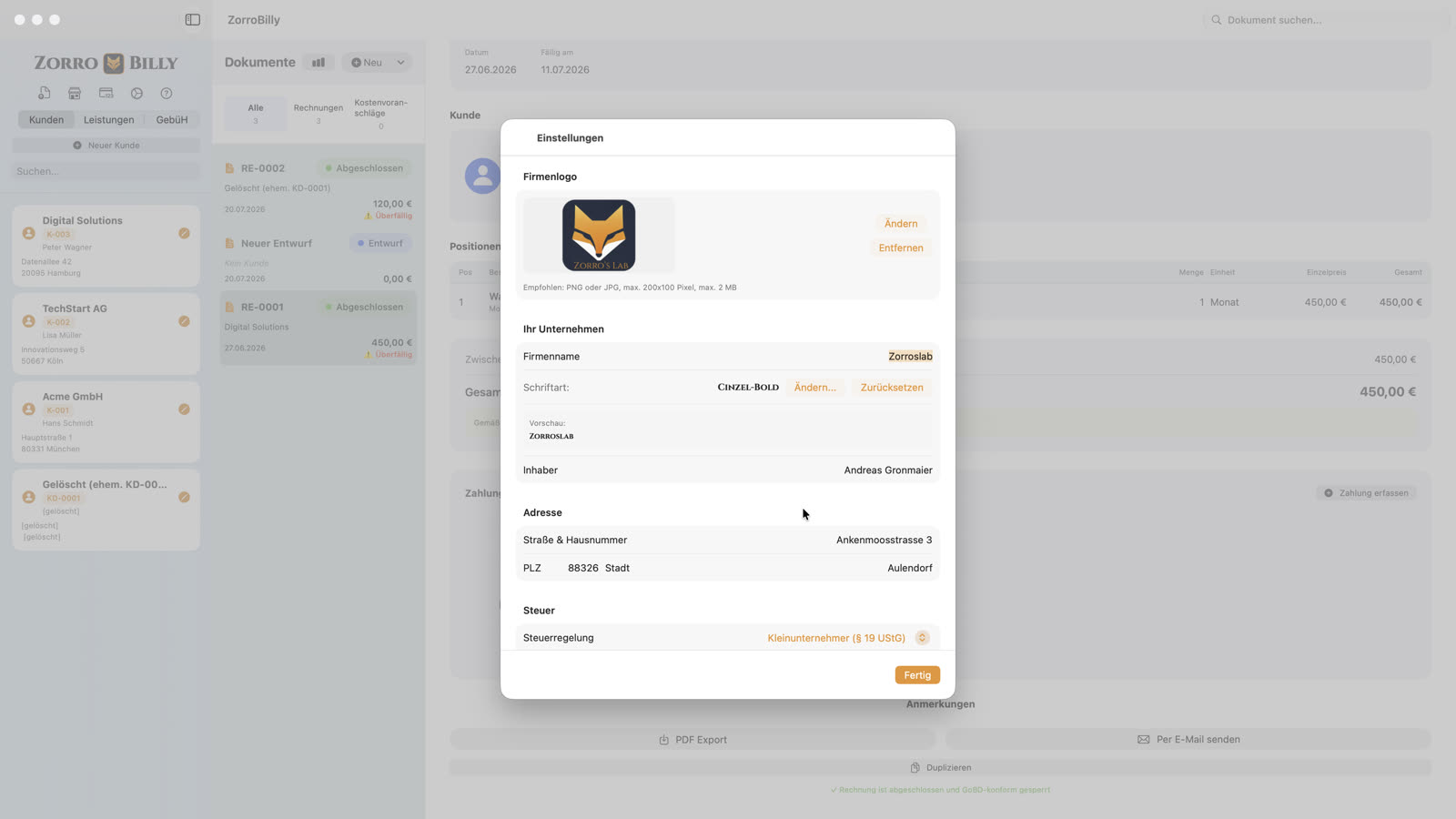
Task: Click Ändern for the company logo
Action: [901, 224]
